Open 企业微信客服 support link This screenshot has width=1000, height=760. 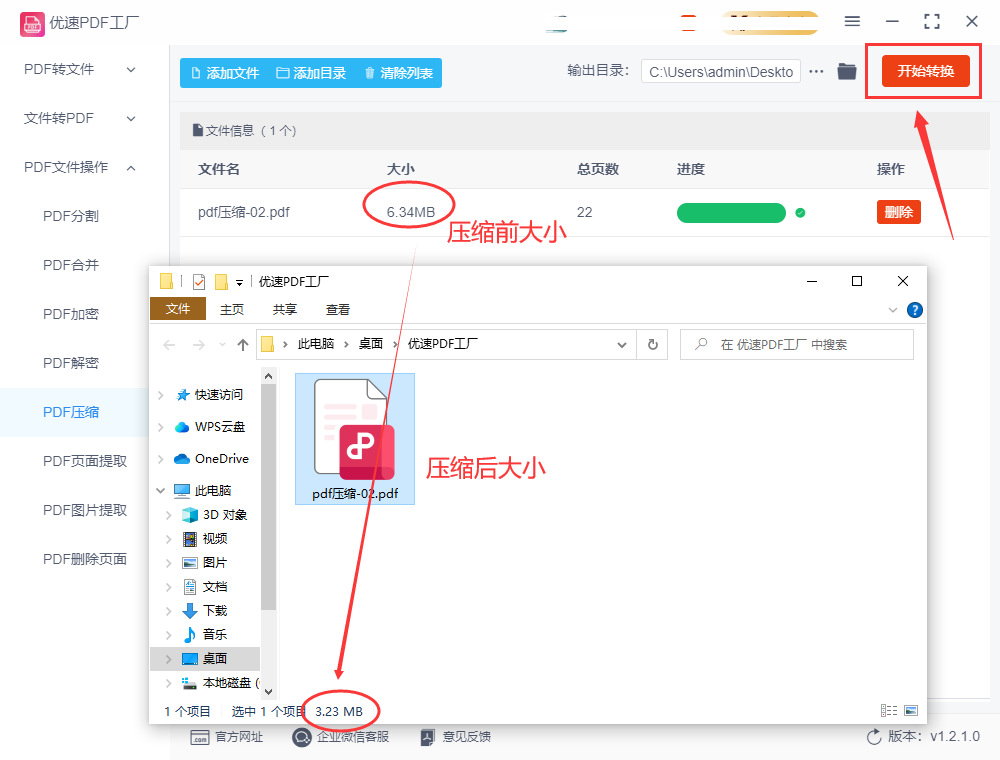click(341, 737)
